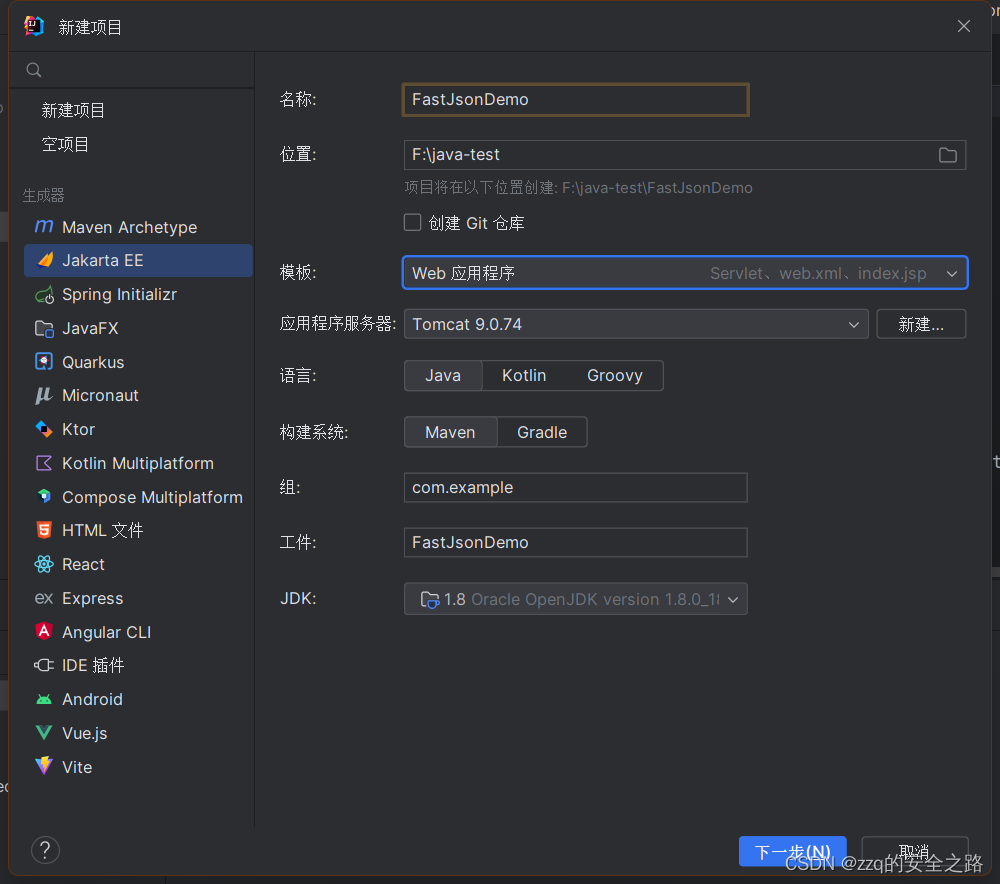
Task: Open the JDK 1.8 version dropdown
Action: point(575,599)
